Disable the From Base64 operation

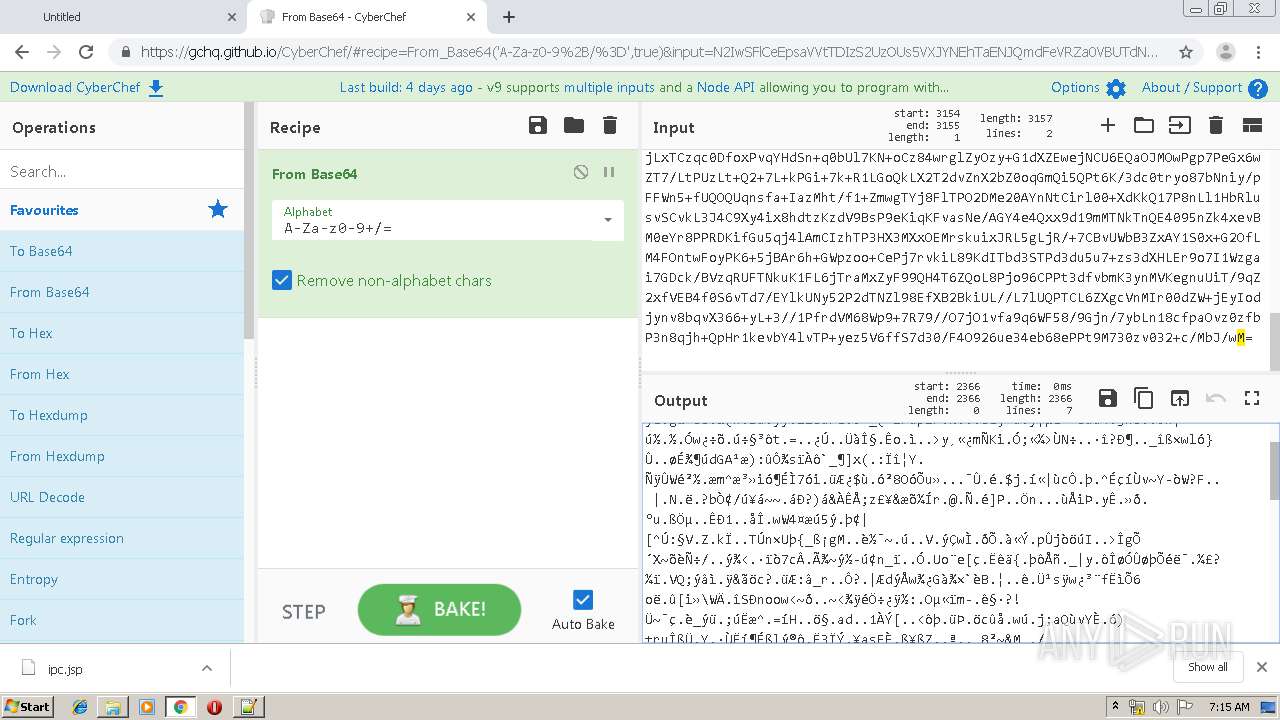[581, 172]
